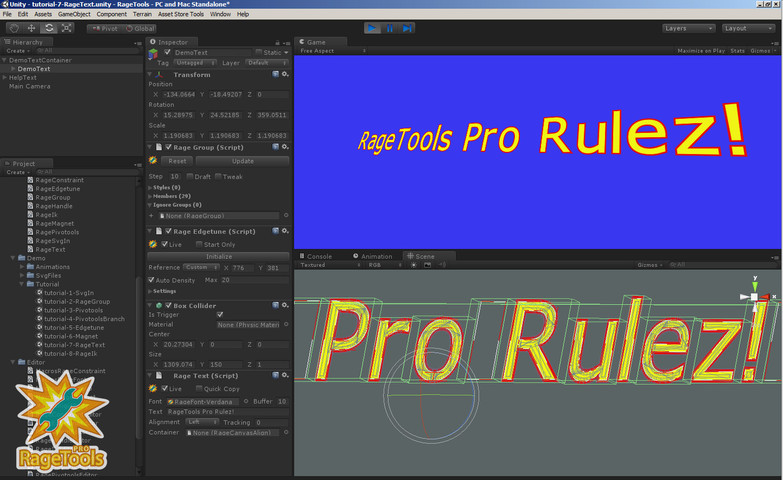
Task: Collapse the Tutorial folder in Project
Action: [x=21, y=284]
